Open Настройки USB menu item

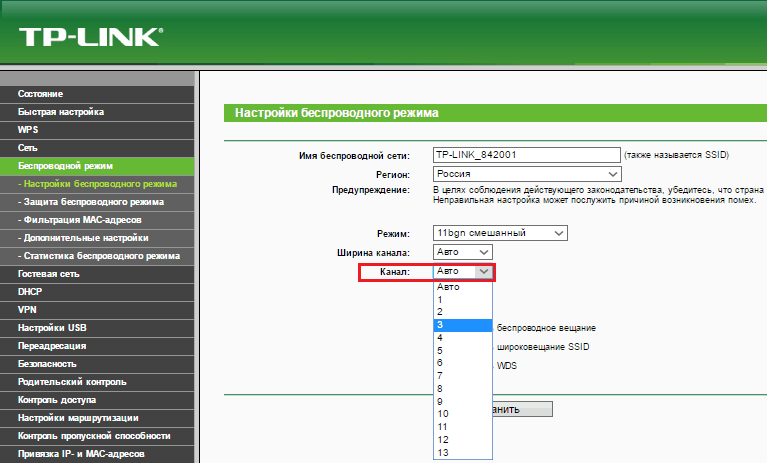(97, 328)
